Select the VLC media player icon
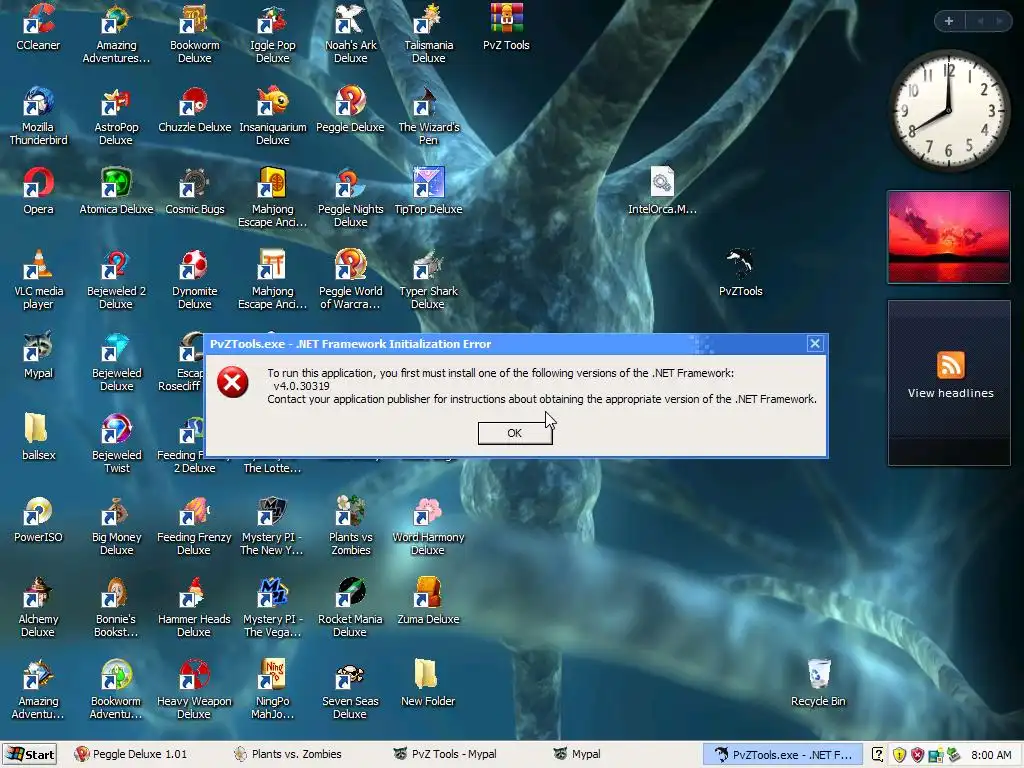1024x768 pixels. click(x=38, y=280)
